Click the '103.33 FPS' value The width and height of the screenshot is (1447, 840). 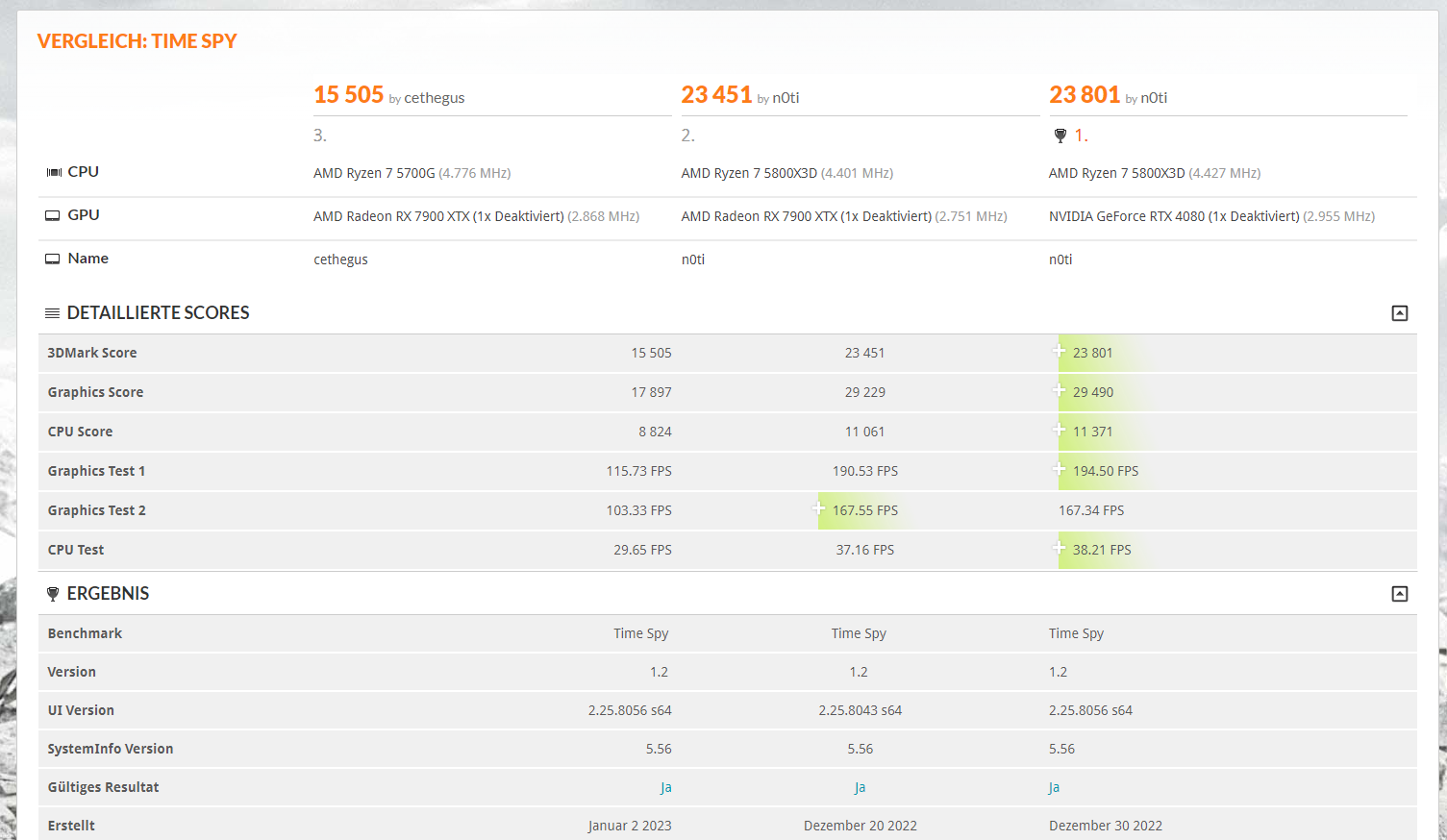pos(638,510)
